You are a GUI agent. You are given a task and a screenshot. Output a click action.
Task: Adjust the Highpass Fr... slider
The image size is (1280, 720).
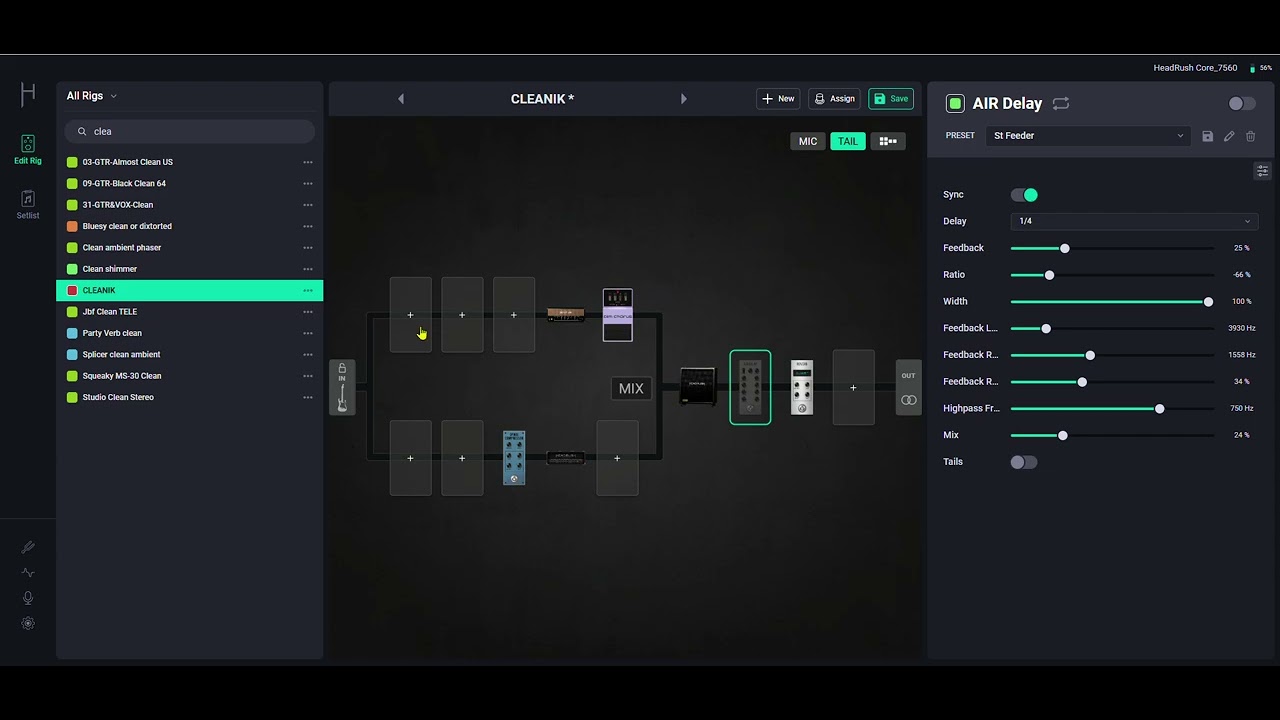click(1112, 409)
